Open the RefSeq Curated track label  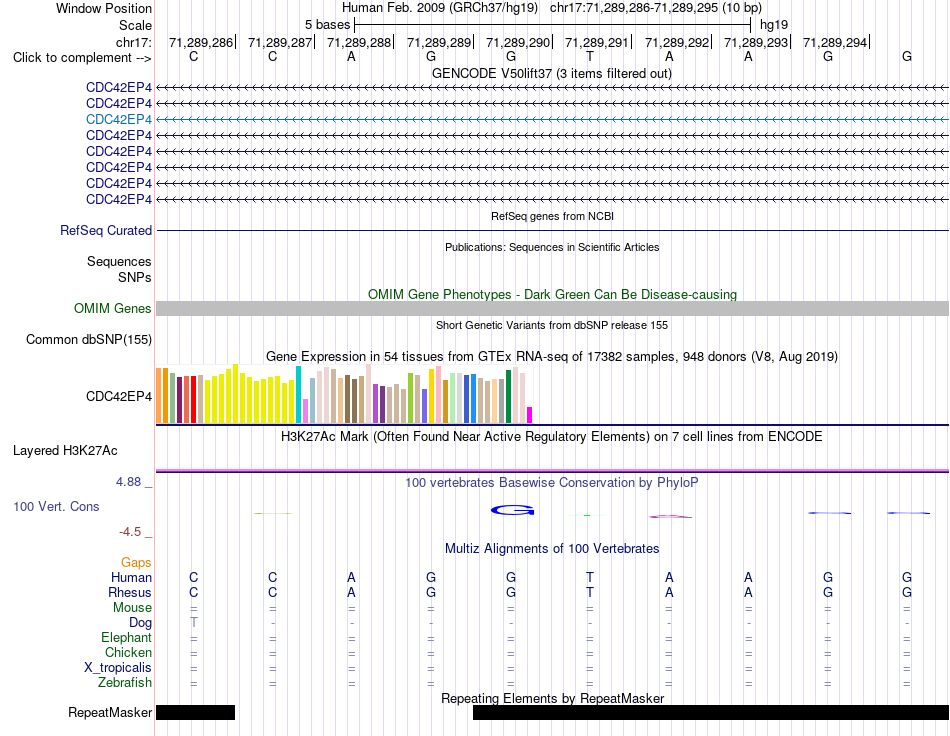(106, 230)
